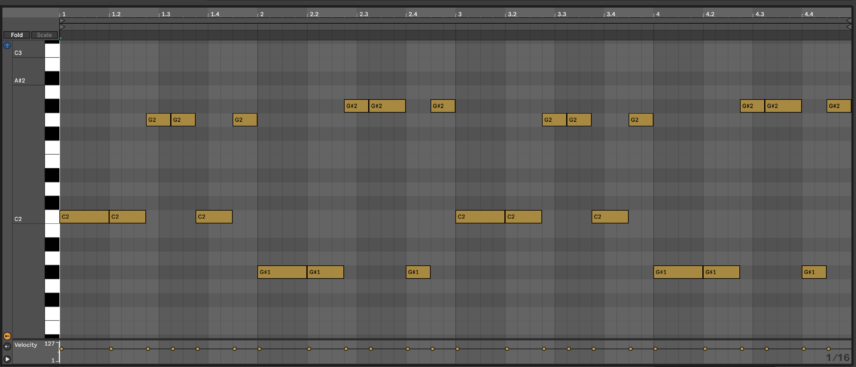Click the G#1 black piano key
The width and height of the screenshot is (856, 367).
52,272
